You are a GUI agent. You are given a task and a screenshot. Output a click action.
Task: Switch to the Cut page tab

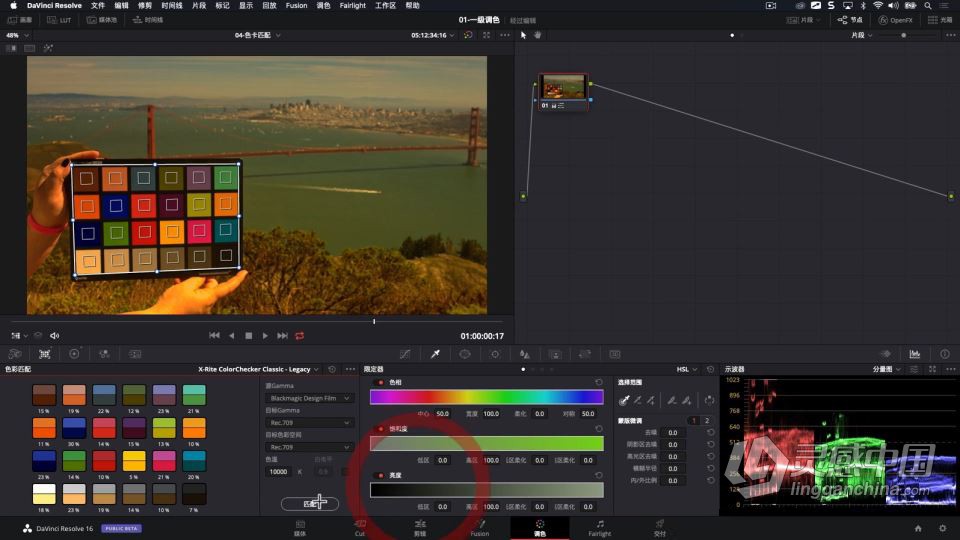click(360, 528)
